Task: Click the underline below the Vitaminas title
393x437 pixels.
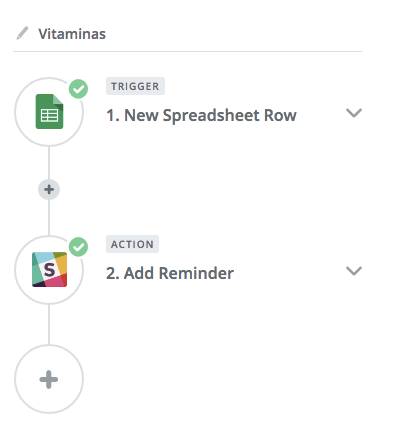Action: tap(187, 52)
